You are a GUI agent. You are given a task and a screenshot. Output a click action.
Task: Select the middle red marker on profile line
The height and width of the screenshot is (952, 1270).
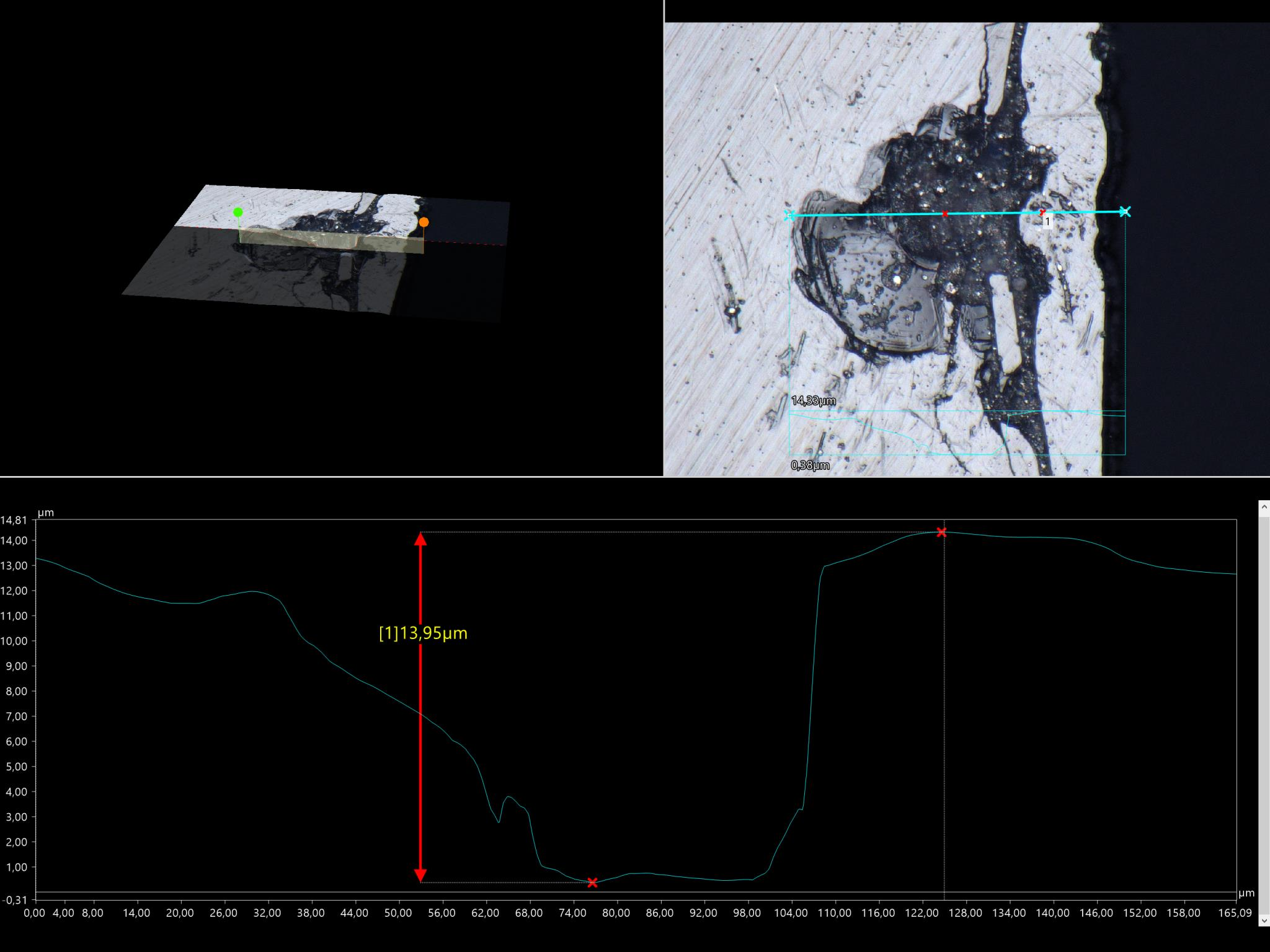click(945, 214)
